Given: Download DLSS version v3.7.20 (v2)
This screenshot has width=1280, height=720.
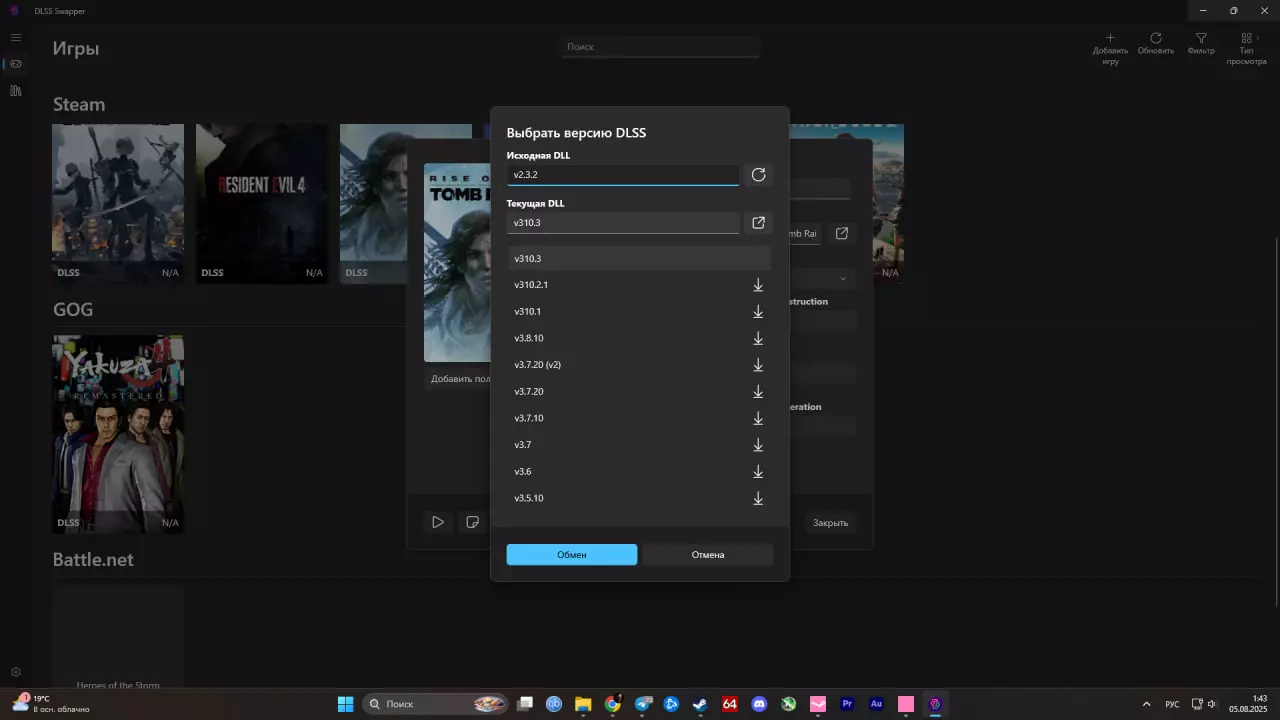Looking at the screenshot, I should (x=758, y=365).
